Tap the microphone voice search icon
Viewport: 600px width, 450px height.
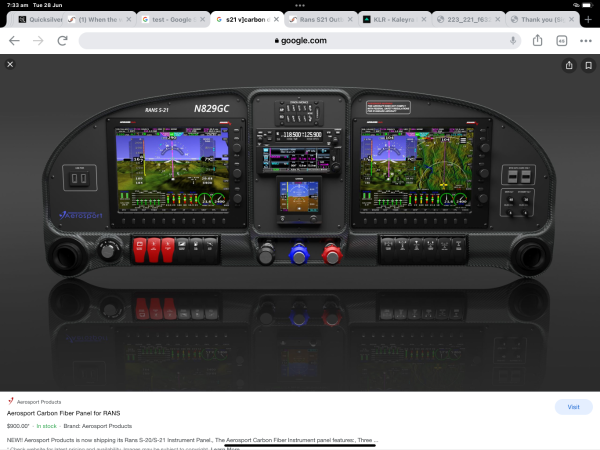[513, 40]
